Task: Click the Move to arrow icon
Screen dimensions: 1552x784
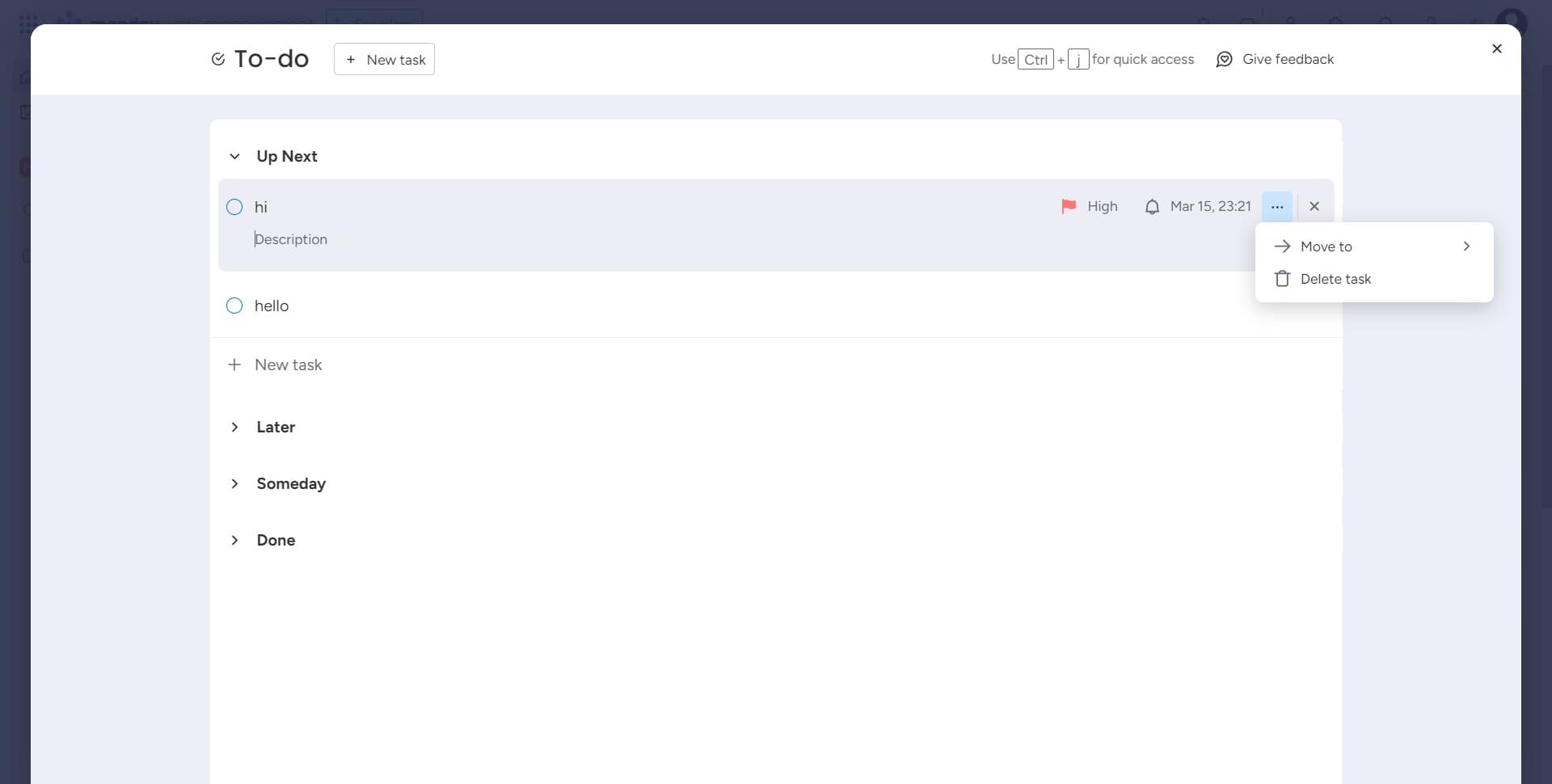Action: (1466, 246)
